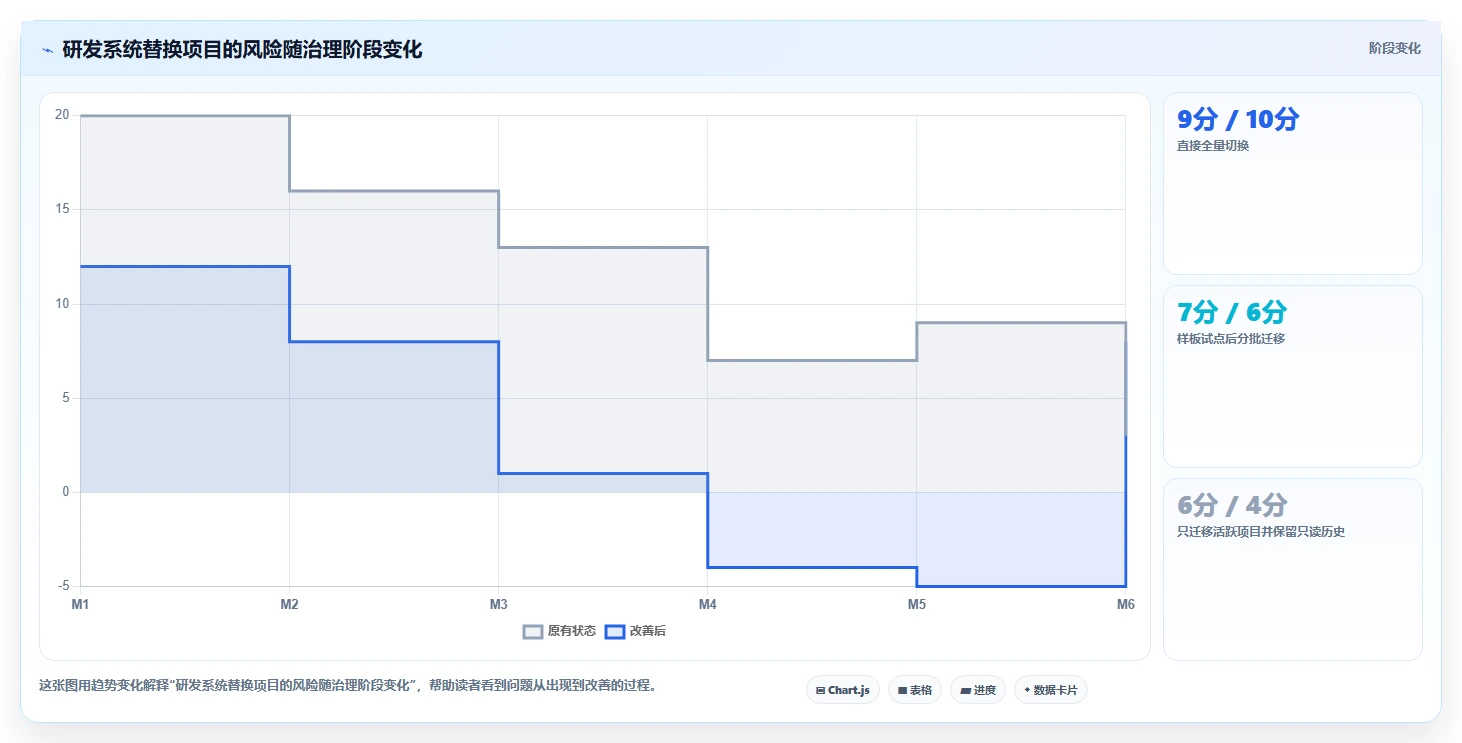The width and height of the screenshot is (1462, 743).
Task: Click the M1 x-axis label
Action: tap(80, 604)
